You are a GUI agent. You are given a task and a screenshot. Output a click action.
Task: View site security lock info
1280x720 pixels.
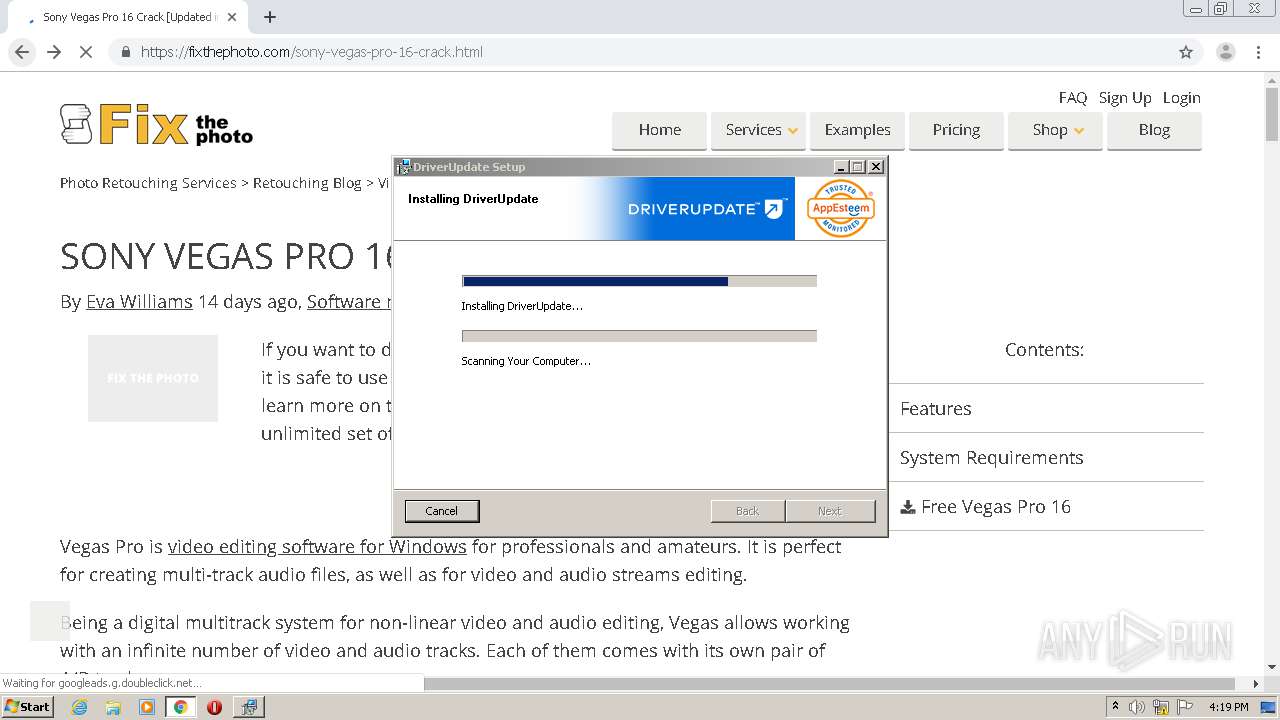[126, 52]
